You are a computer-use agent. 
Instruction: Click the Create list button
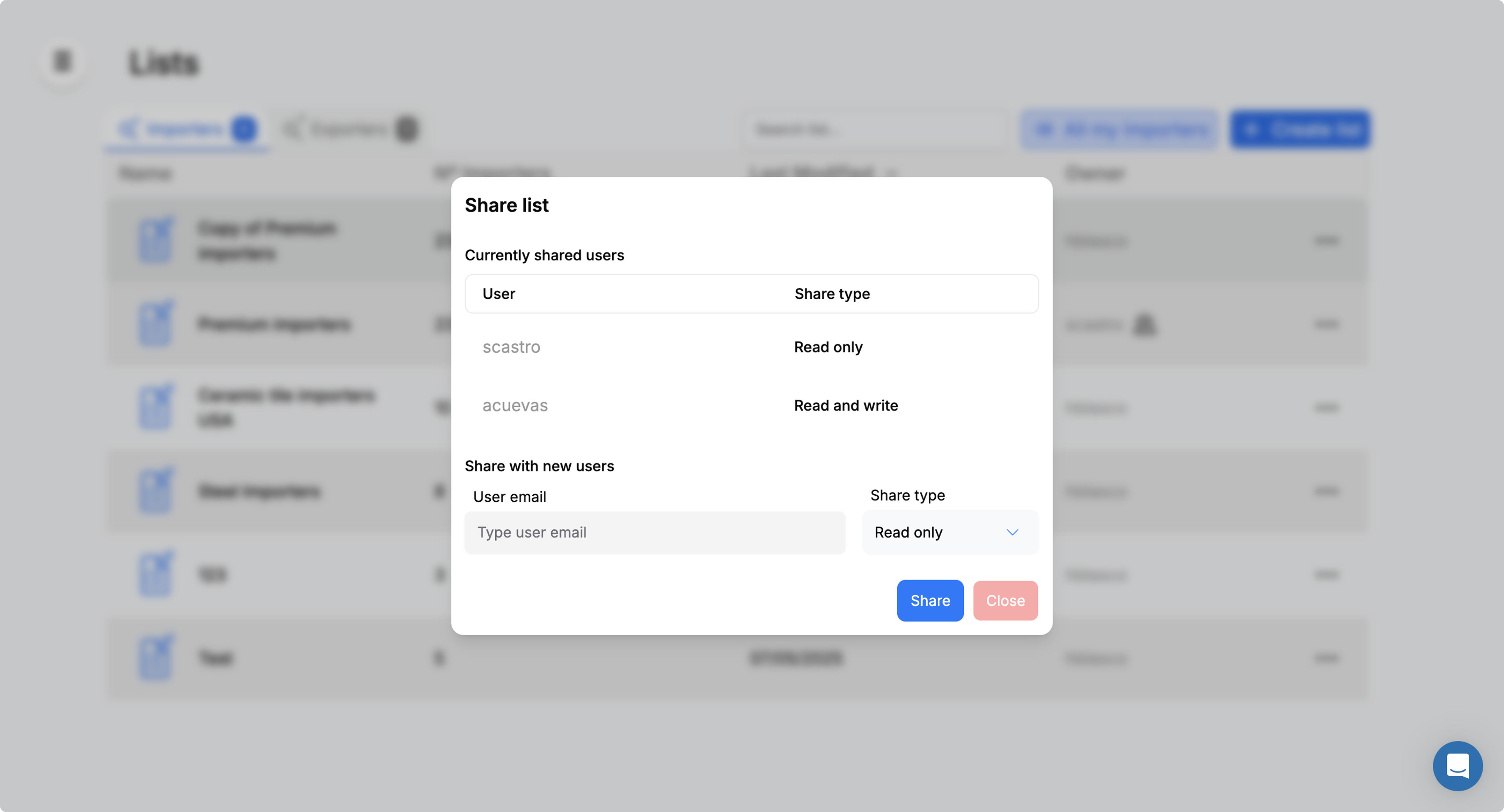coord(1300,128)
